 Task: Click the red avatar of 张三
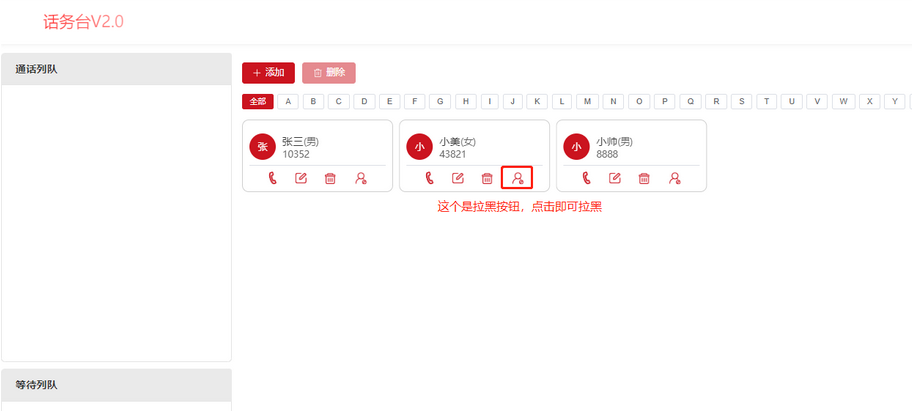263,146
